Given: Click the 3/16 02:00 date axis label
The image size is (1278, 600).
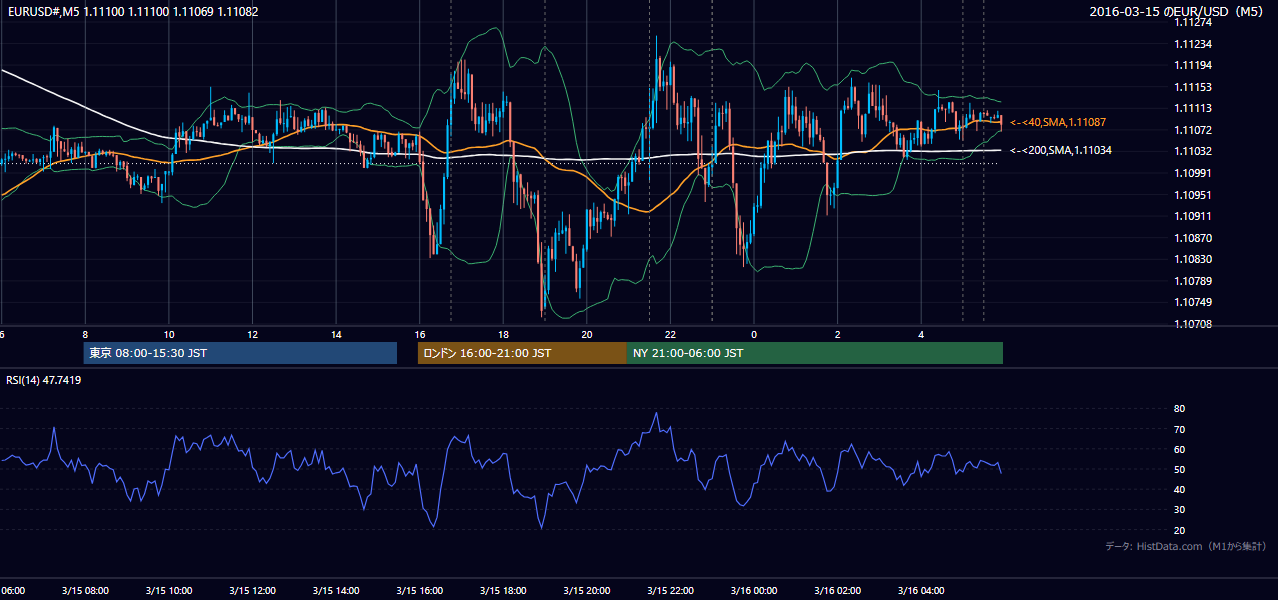Looking at the screenshot, I should tap(837, 590).
